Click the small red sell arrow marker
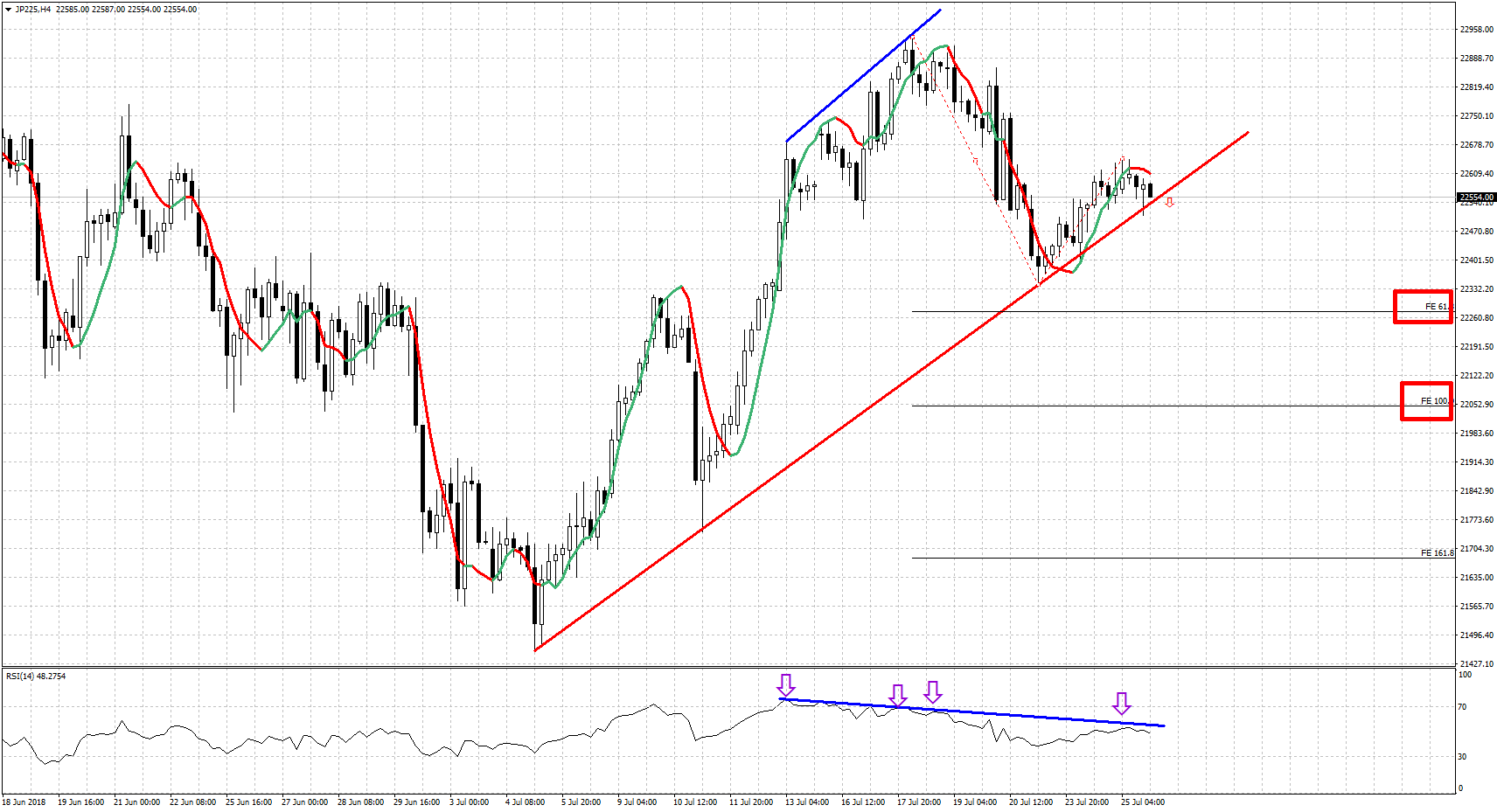Image resolution: width=1497 pixels, height=812 pixels. [1169, 202]
